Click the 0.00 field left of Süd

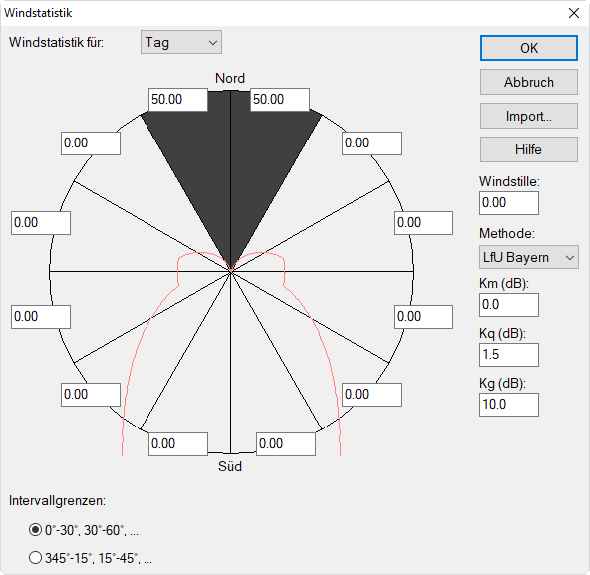(x=178, y=444)
